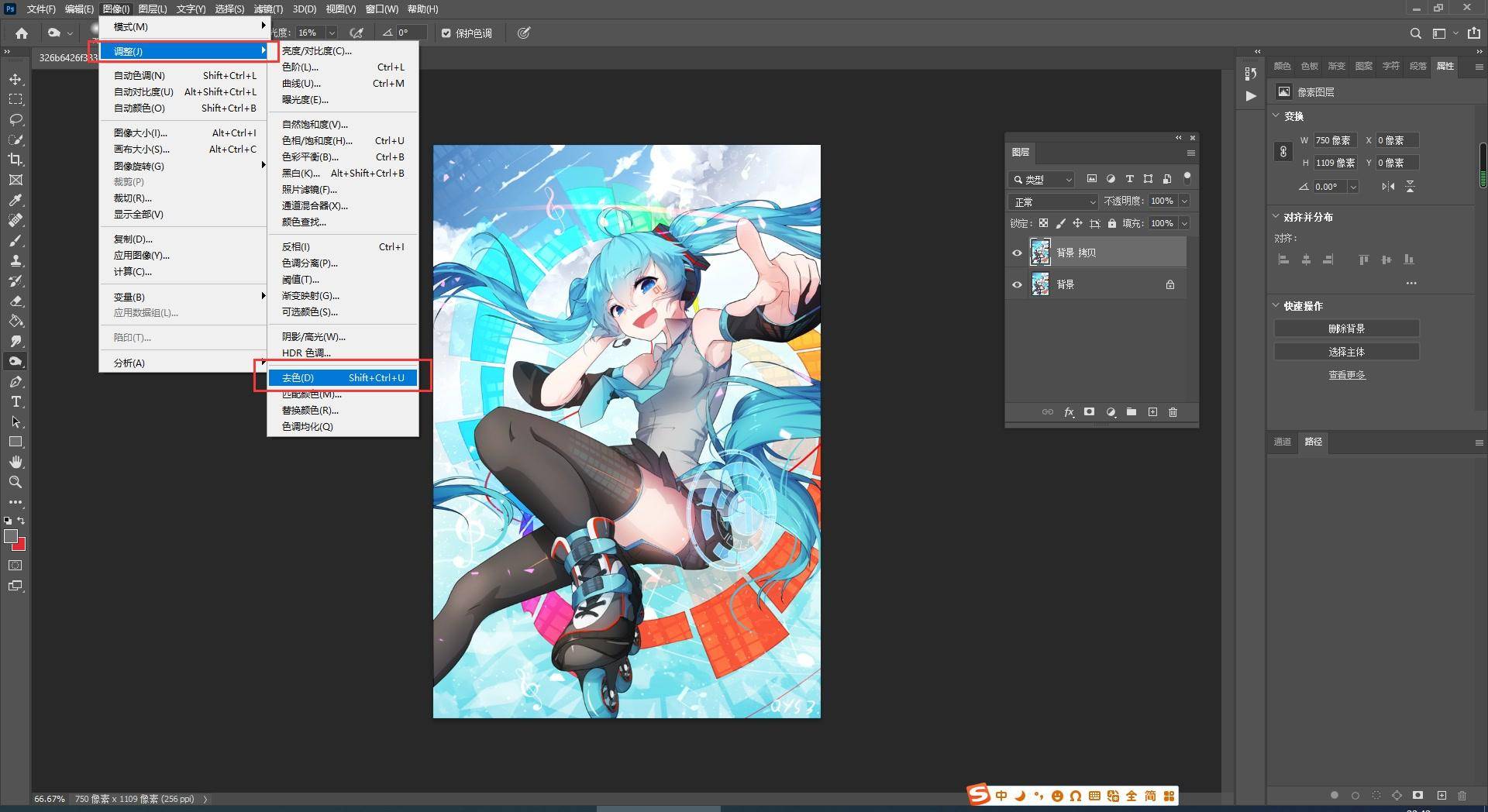Image resolution: width=1488 pixels, height=812 pixels.
Task: Click the 删除背景 button
Action: coord(1347,329)
